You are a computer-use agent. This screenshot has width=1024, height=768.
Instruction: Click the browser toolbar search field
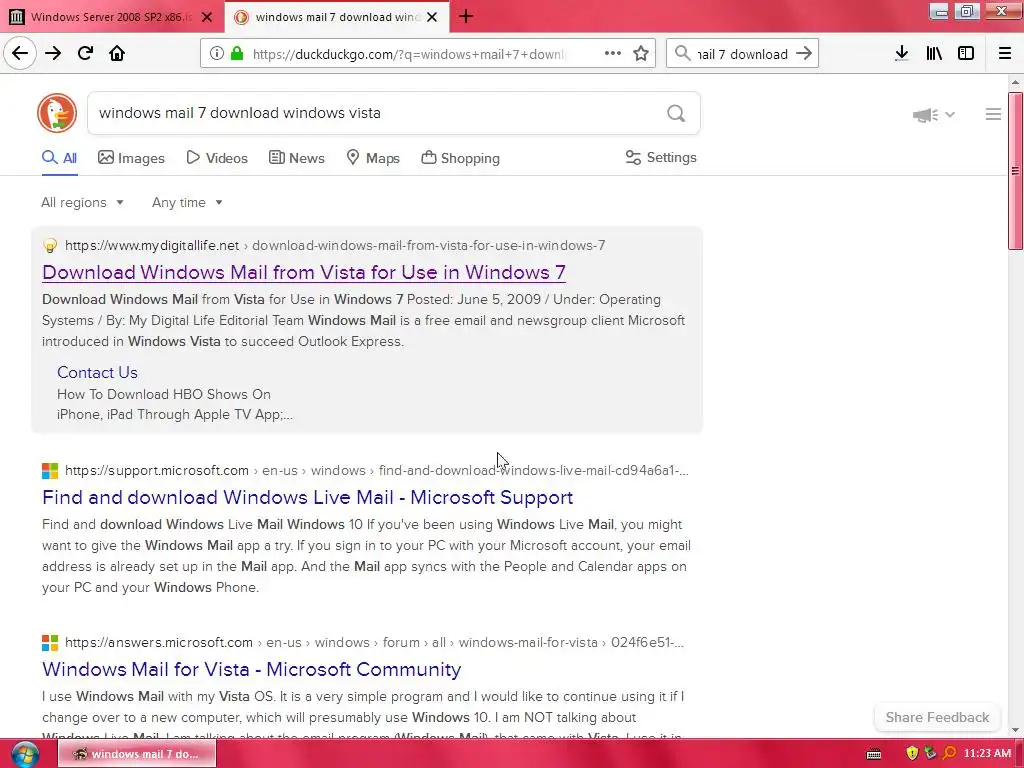[x=743, y=54]
